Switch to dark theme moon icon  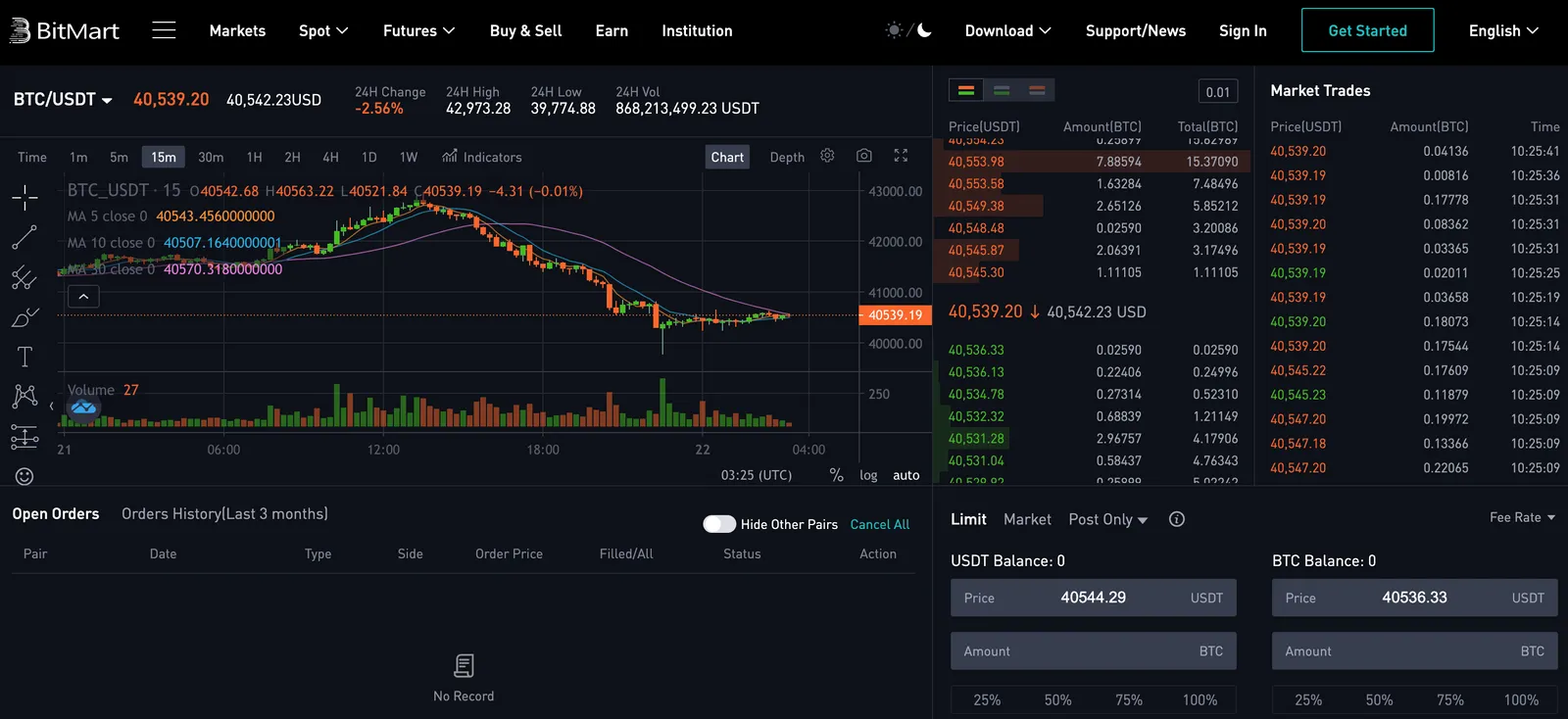click(x=924, y=30)
